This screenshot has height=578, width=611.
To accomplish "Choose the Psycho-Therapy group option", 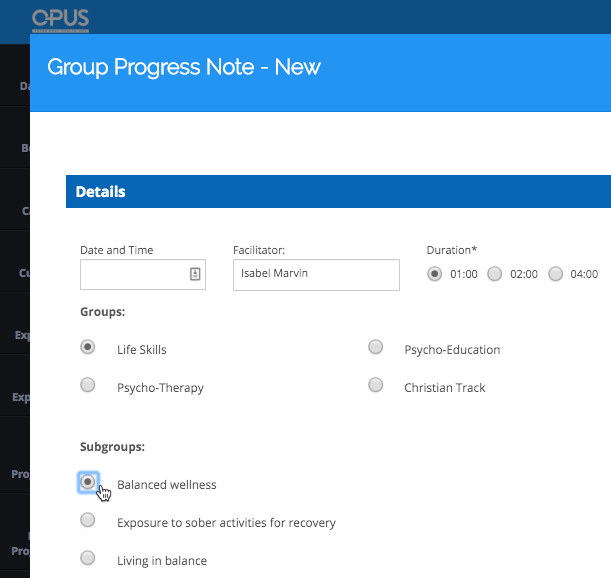I will point(88,385).
